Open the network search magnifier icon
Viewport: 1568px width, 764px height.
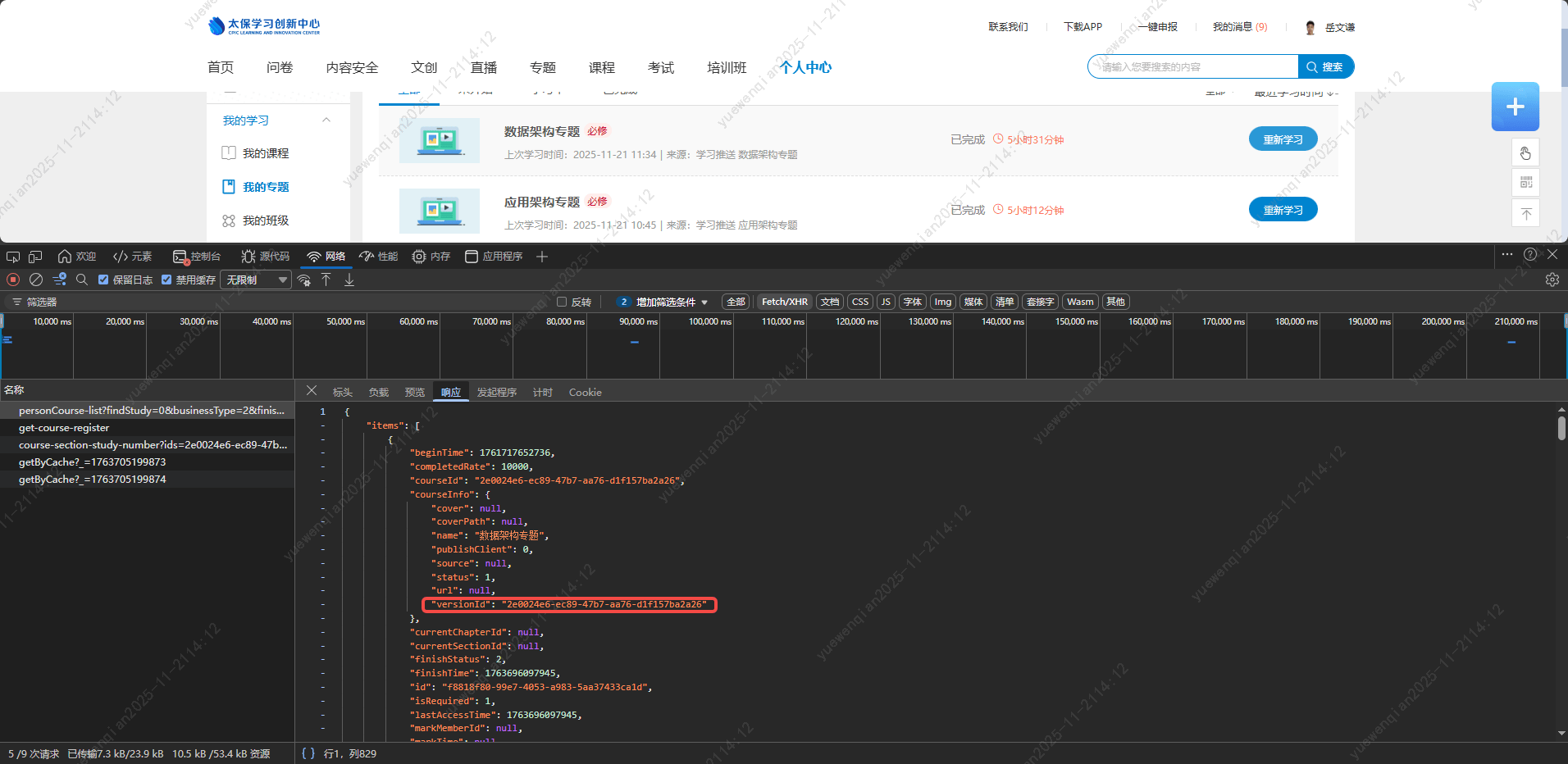[82, 280]
